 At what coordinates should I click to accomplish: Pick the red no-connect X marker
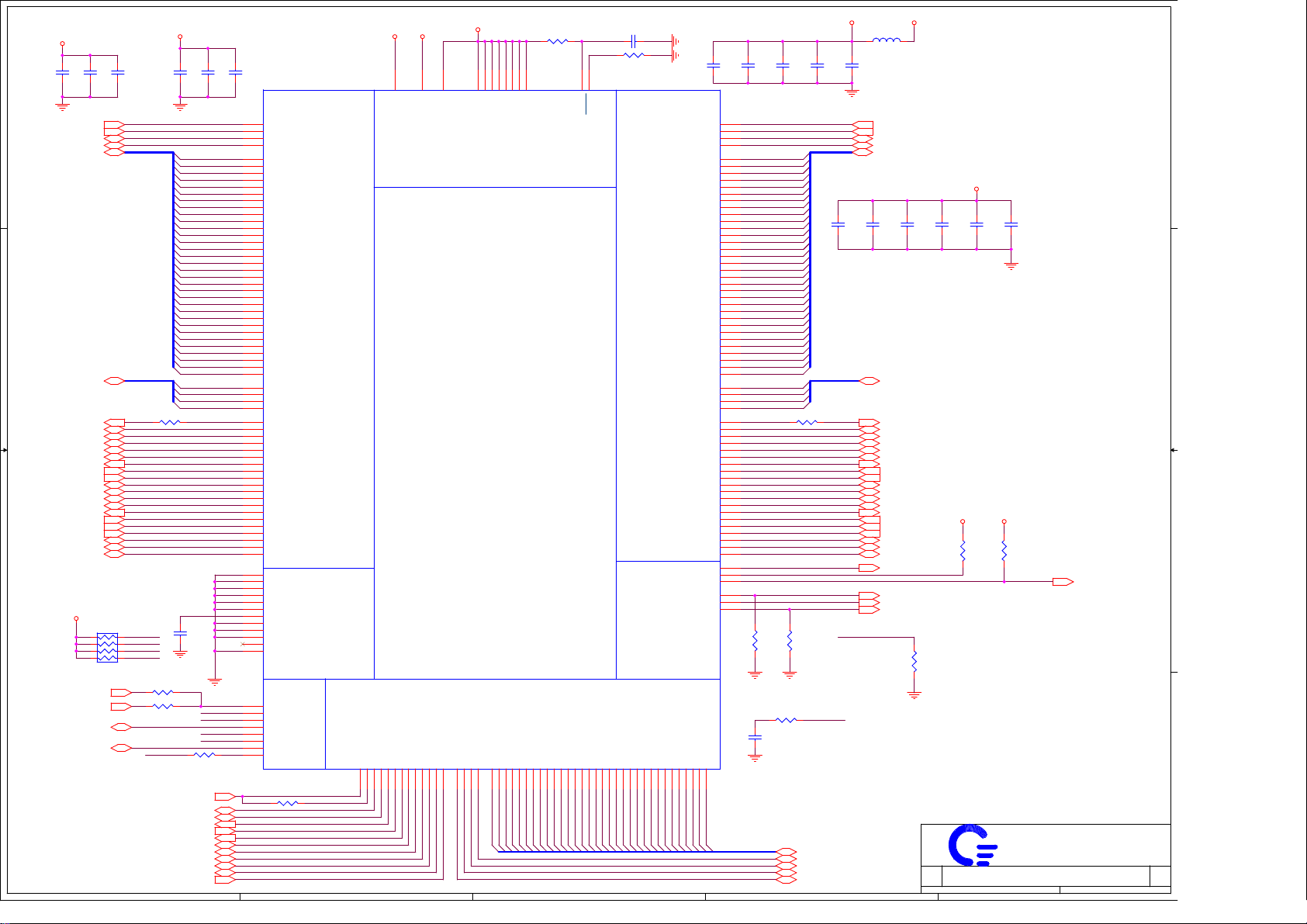(x=243, y=645)
